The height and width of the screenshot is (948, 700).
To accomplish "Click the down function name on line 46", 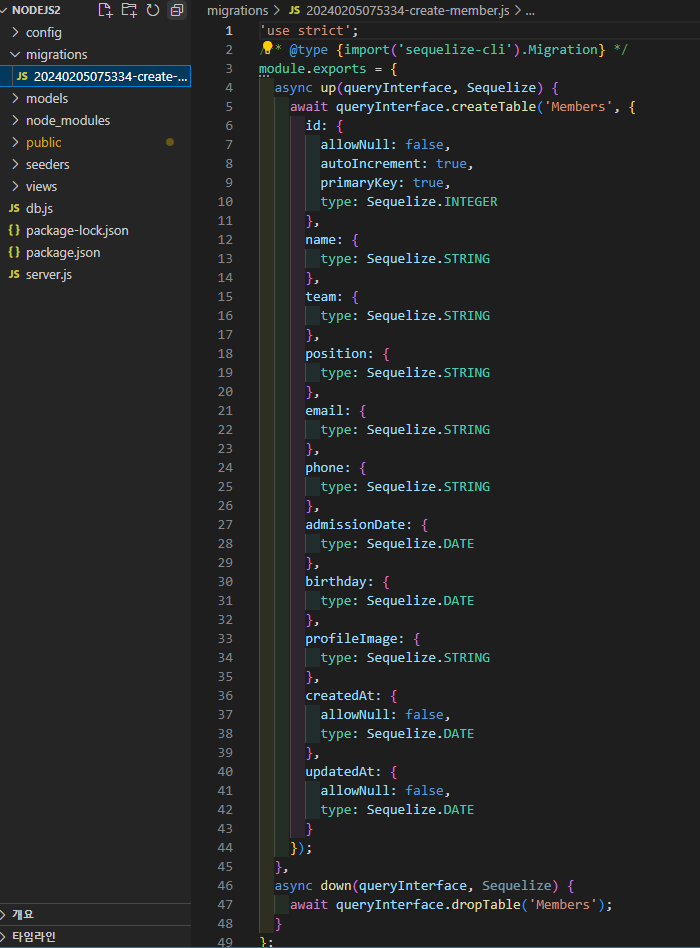I will pyautogui.click(x=335, y=885).
